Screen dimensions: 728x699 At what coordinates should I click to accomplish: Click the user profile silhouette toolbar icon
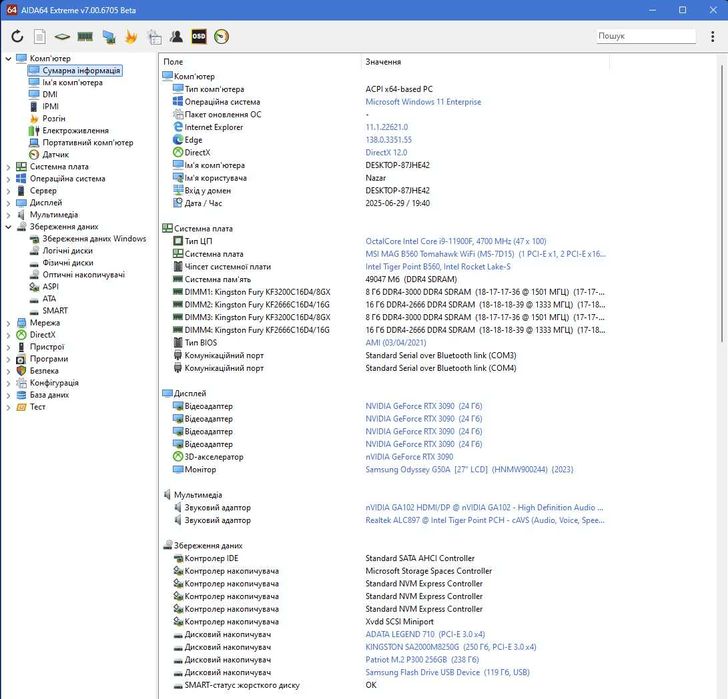point(176,36)
